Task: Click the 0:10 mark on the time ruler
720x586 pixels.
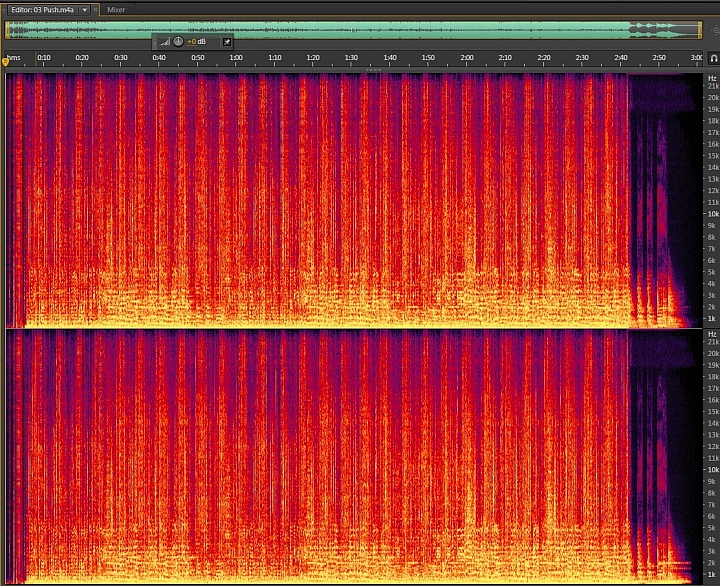Action: click(x=44, y=57)
